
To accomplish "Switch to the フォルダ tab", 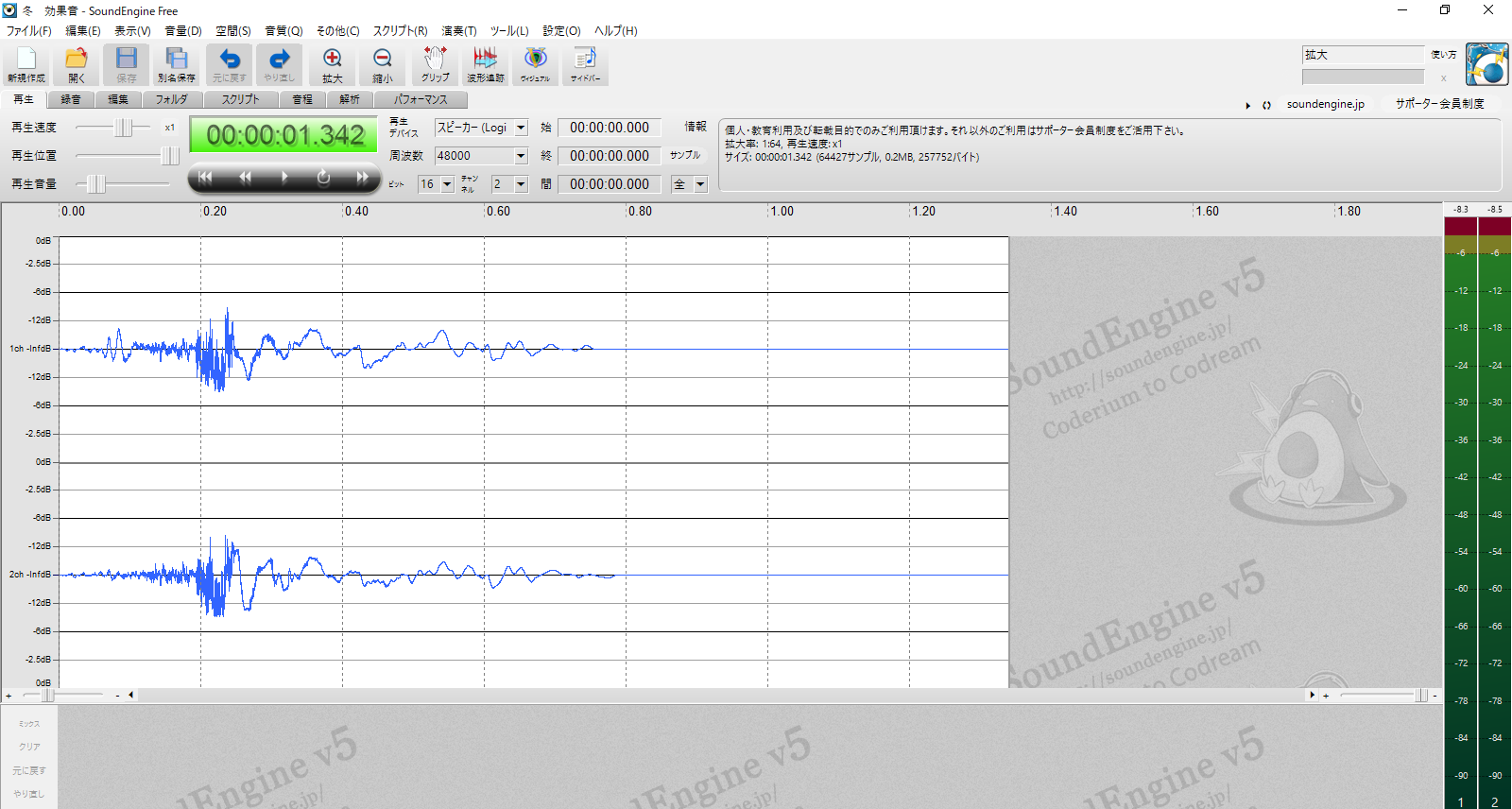I will [171, 99].
